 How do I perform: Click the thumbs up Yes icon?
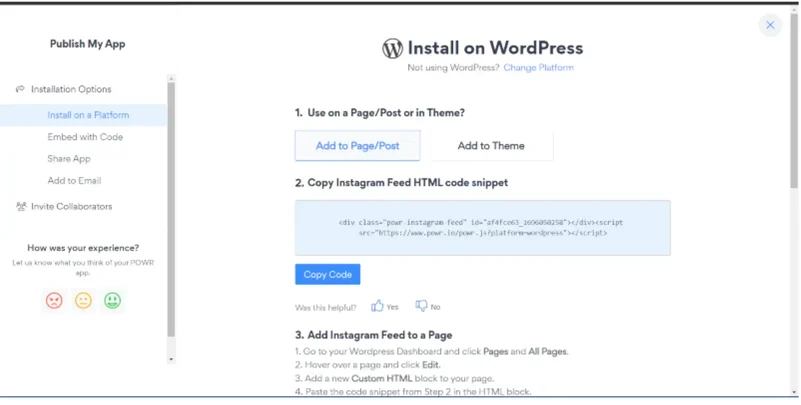tap(377, 306)
